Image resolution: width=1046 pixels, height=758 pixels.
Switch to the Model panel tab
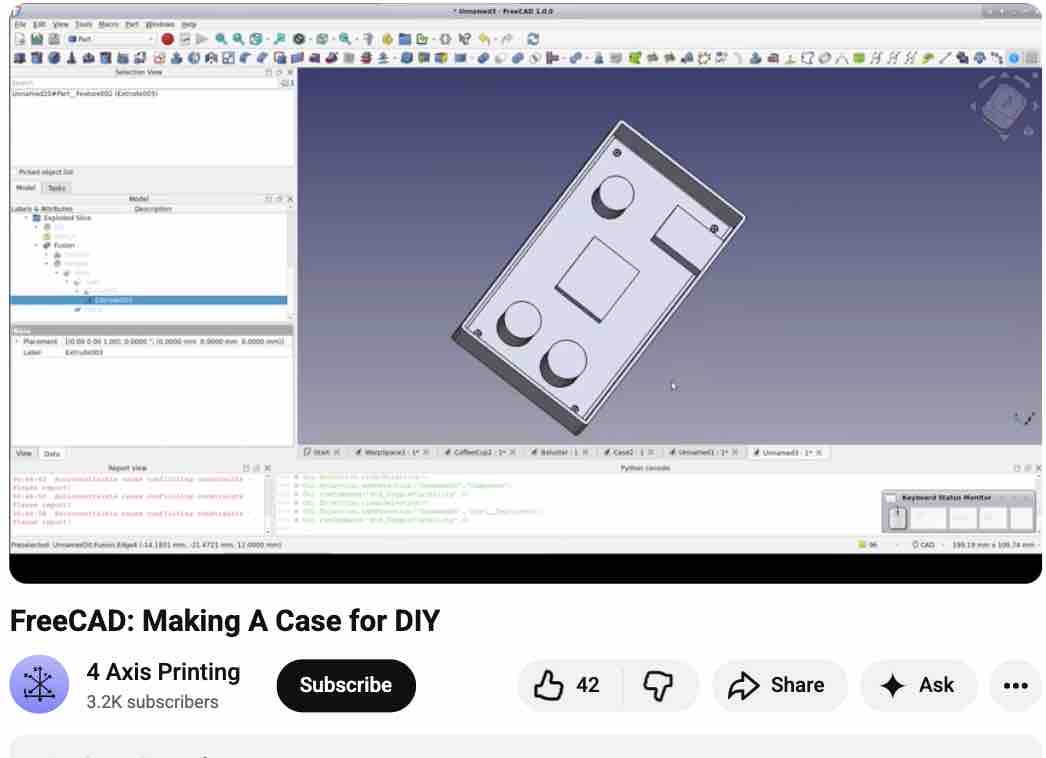26,188
